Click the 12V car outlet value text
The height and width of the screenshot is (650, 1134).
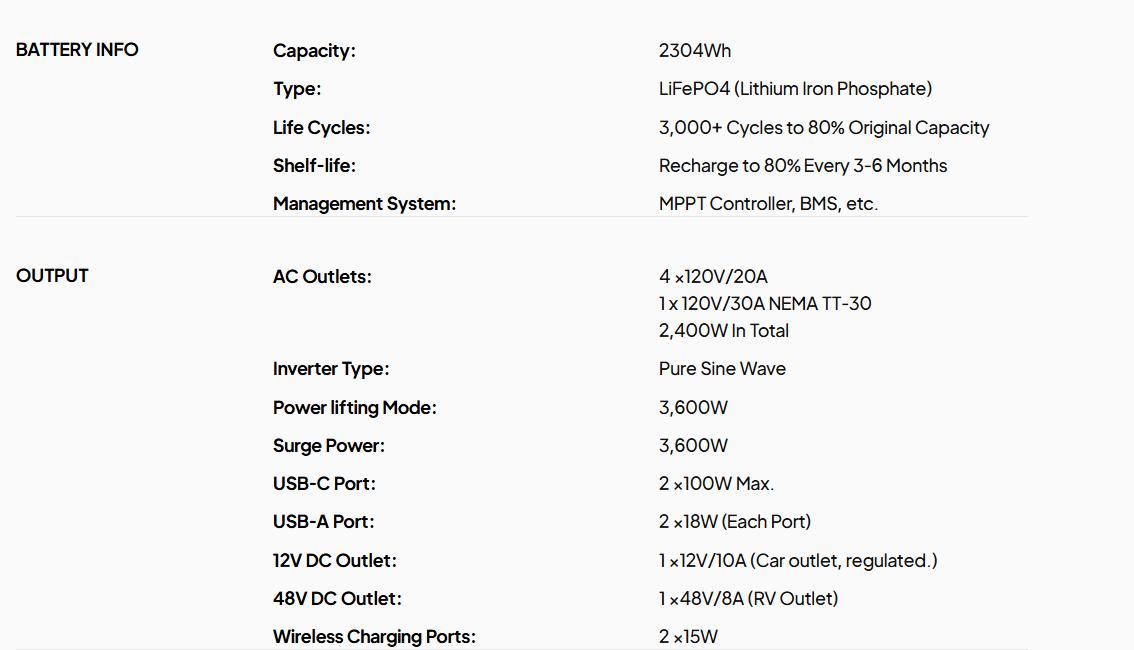[798, 561]
